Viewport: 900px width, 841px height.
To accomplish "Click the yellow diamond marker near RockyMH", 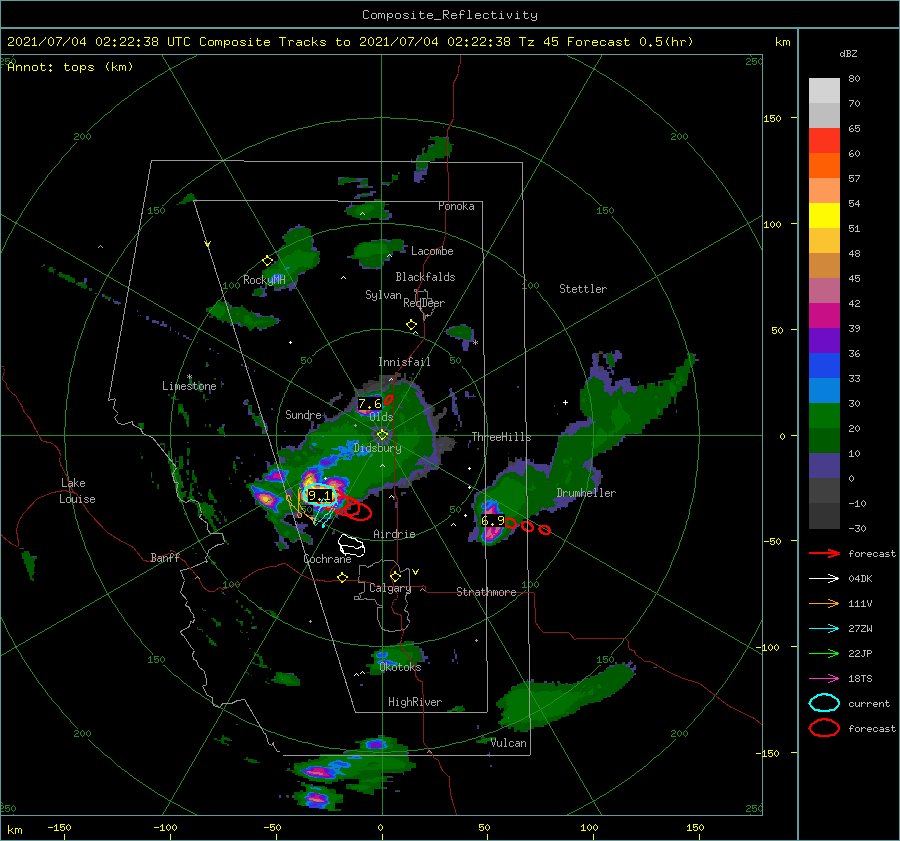I will pyautogui.click(x=267, y=261).
